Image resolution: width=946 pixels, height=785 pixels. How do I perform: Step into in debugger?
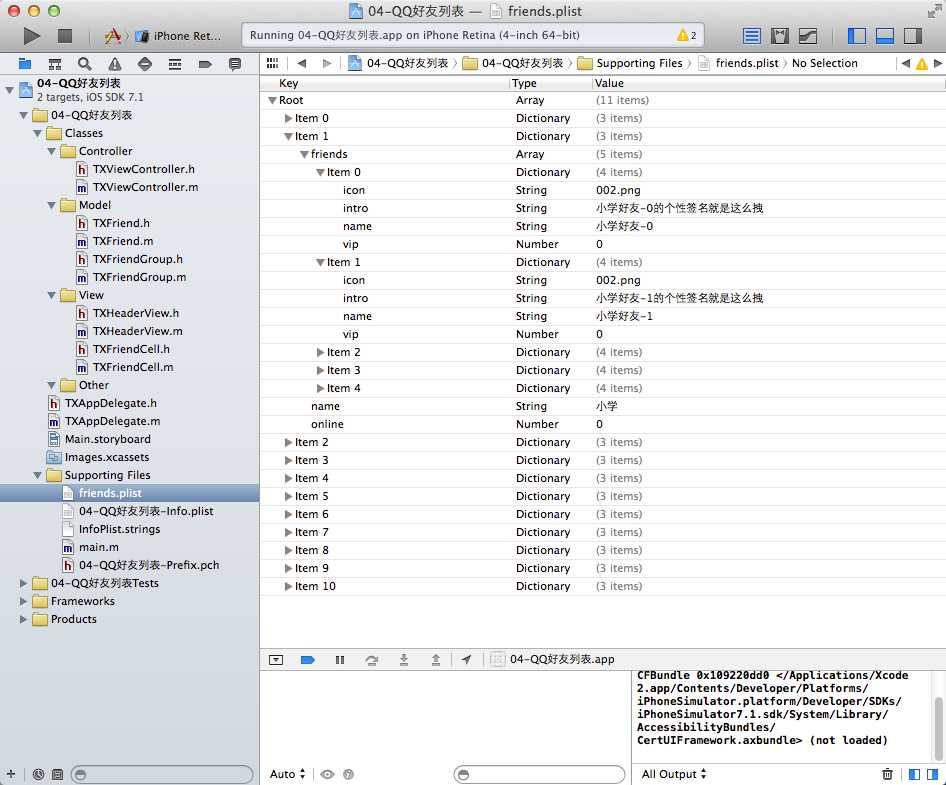click(404, 659)
